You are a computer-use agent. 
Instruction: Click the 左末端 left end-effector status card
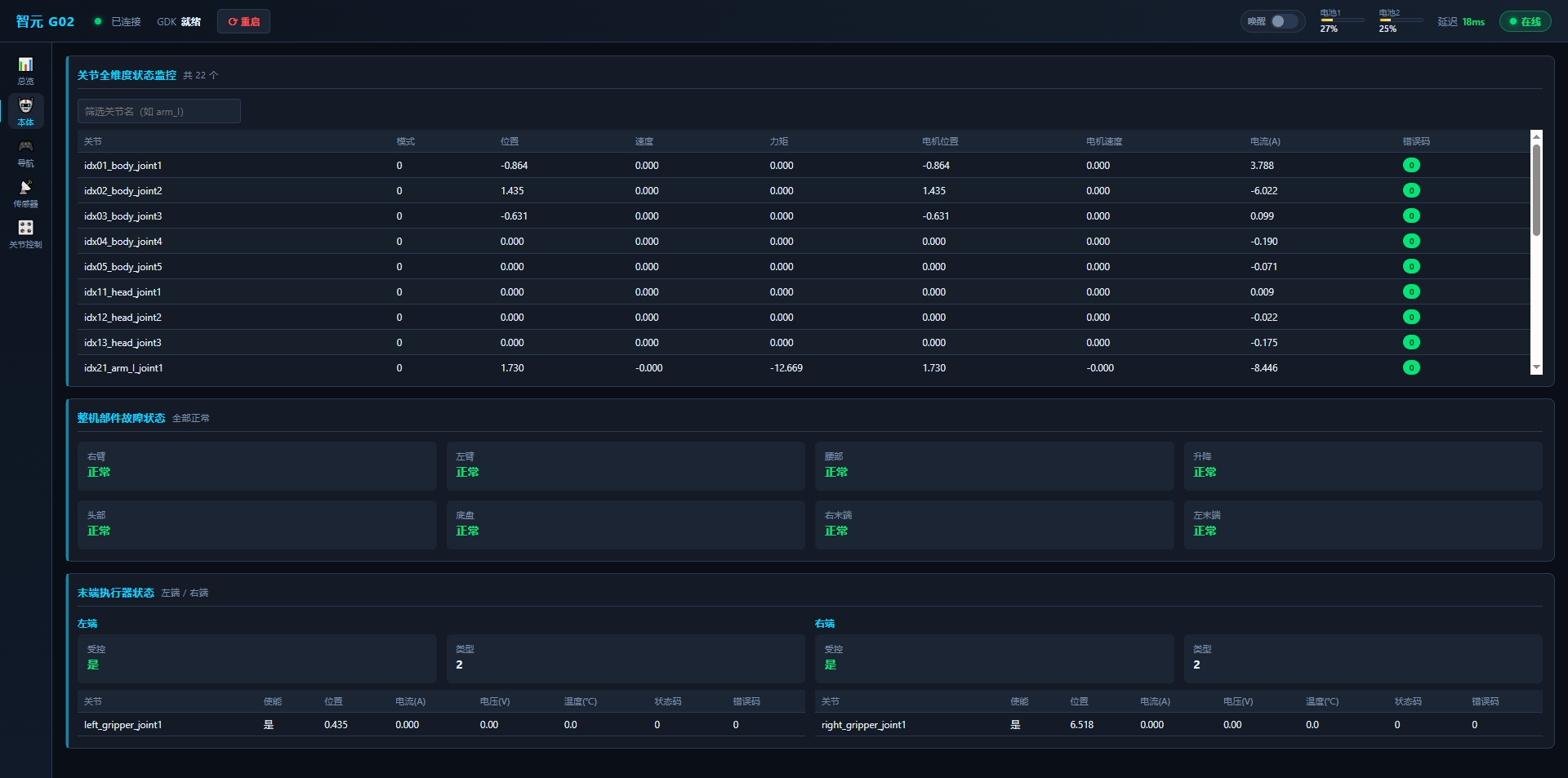[x=1363, y=524]
